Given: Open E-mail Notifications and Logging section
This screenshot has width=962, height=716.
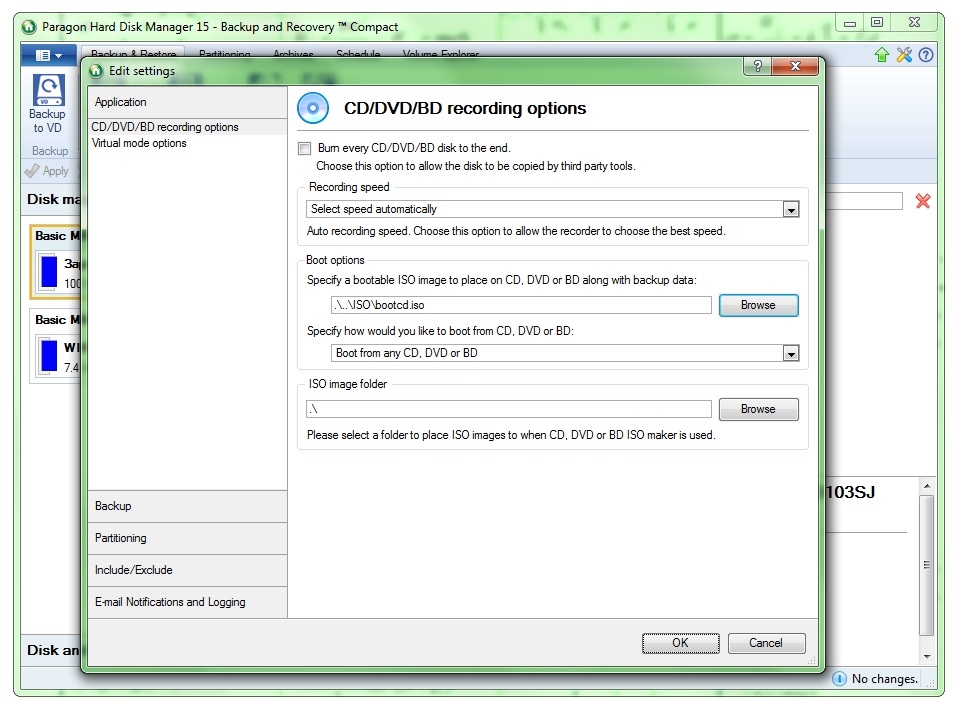Looking at the screenshot, I should click(x=188, y=602).
